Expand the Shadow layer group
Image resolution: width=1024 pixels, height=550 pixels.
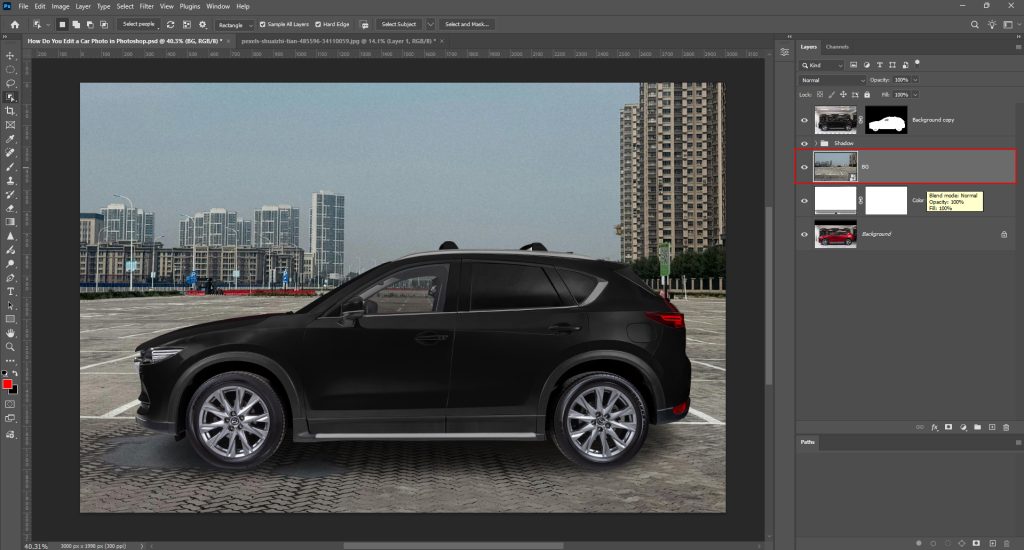point(816,143)
